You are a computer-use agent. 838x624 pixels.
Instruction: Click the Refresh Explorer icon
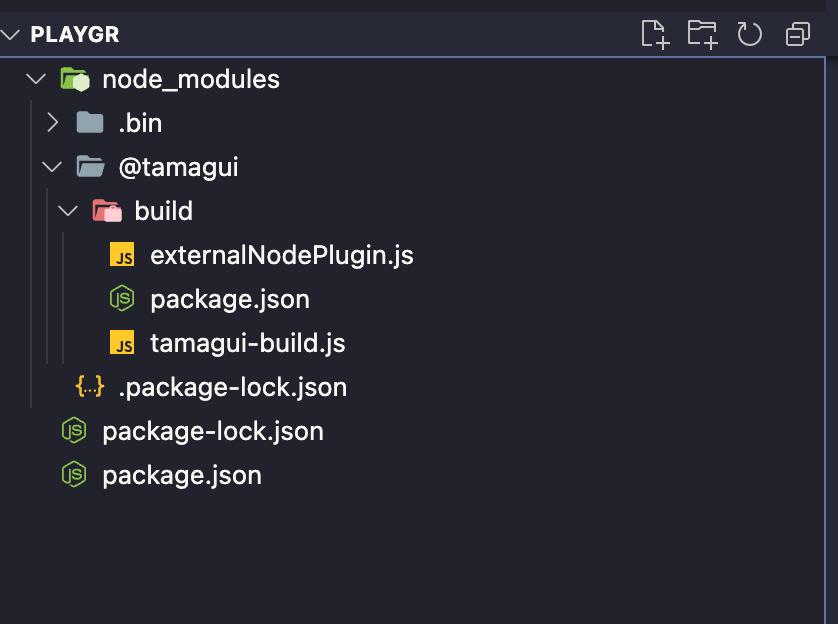(748, 33)
